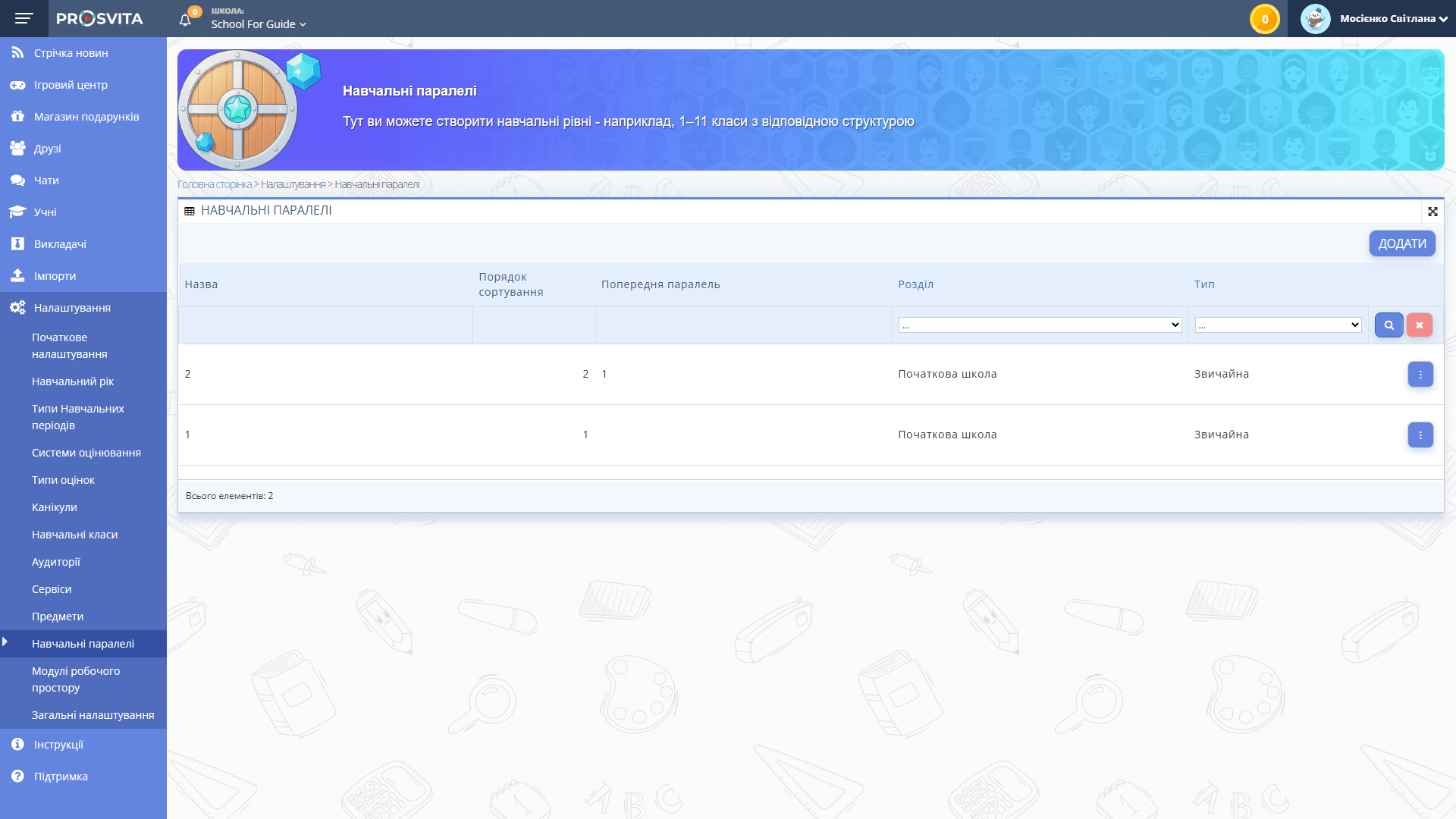Click the blue search filter button

tap(1389, 325)
